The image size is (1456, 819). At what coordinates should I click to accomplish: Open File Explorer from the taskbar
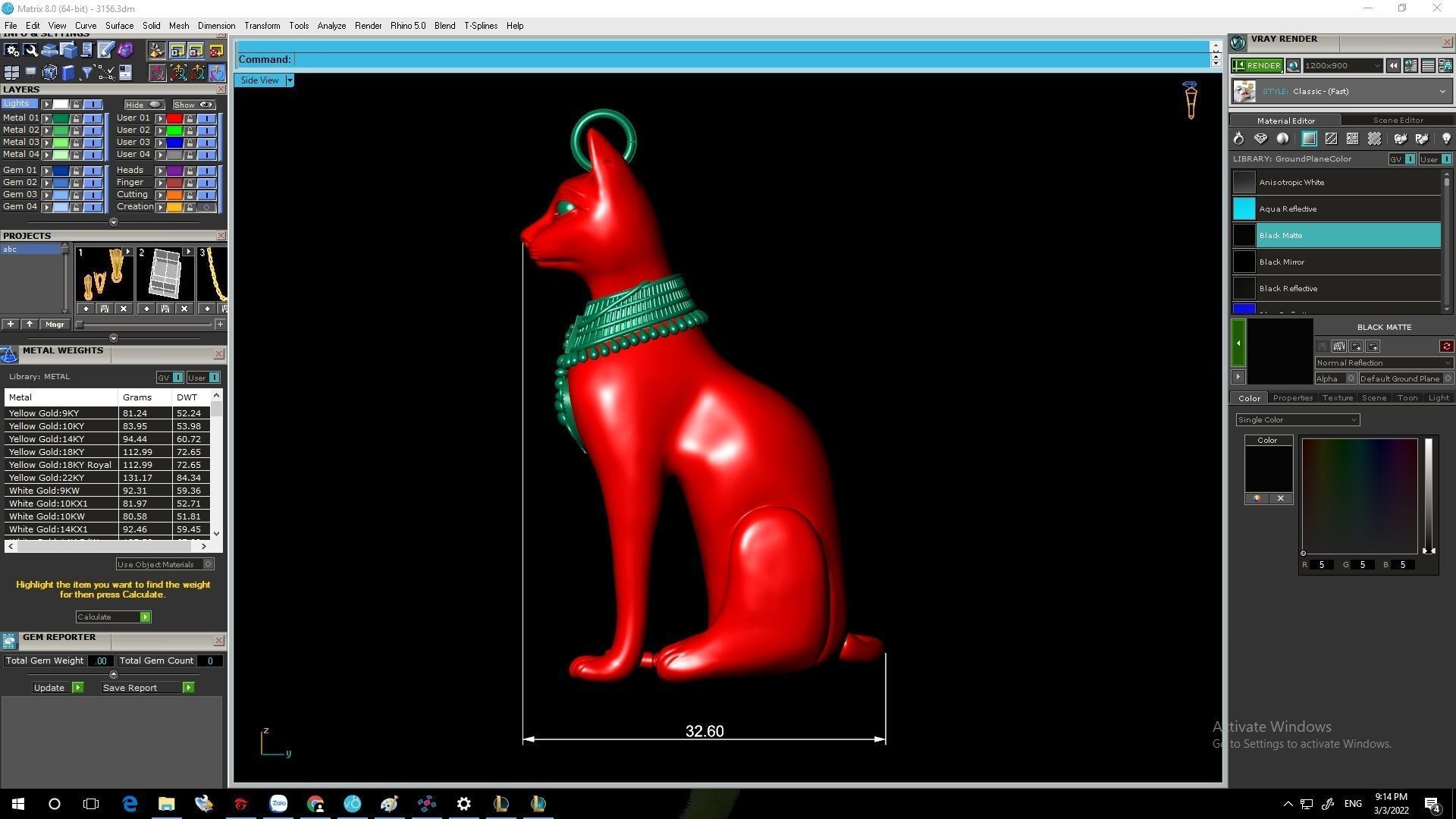tap(166, 804)
